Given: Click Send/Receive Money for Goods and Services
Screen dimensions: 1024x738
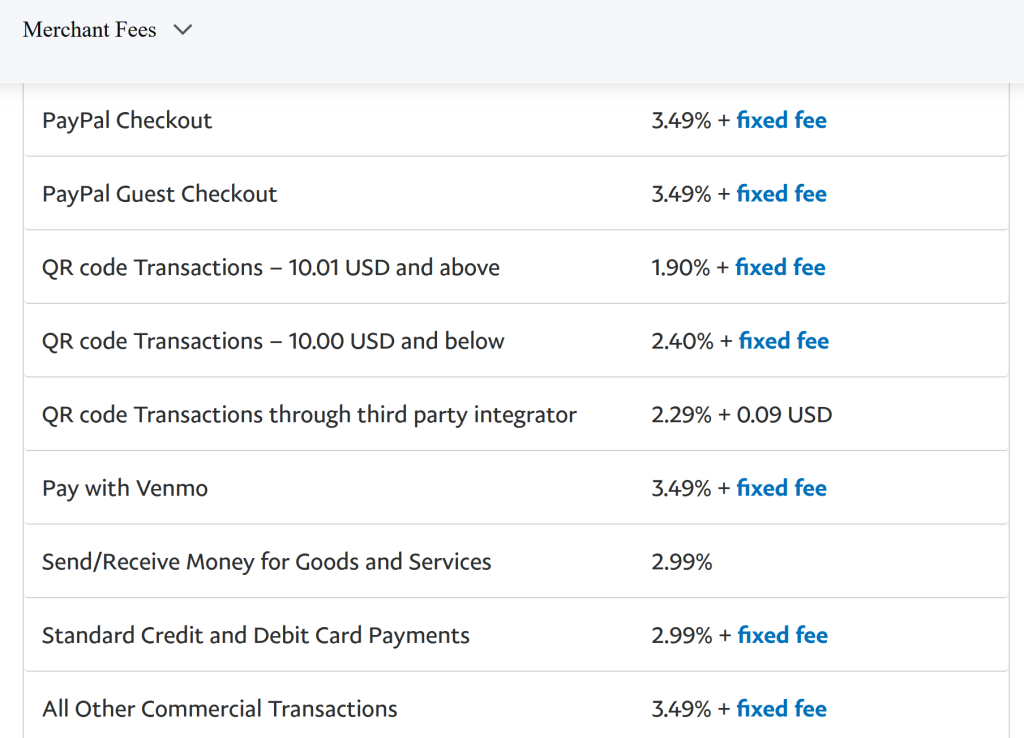Looking at the screenshot, I should tap(266, 562).
